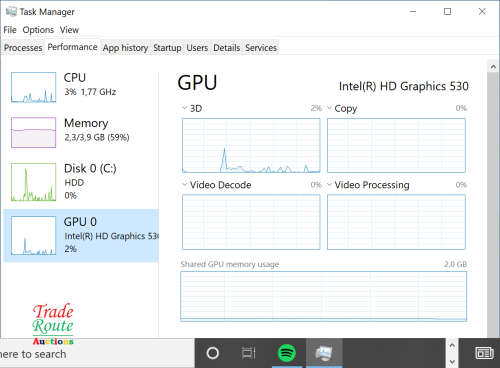Click the Shared GPU memory usage graph
Image resolution: width=500 pixels, height=368 pixels.
click(323, 296)
